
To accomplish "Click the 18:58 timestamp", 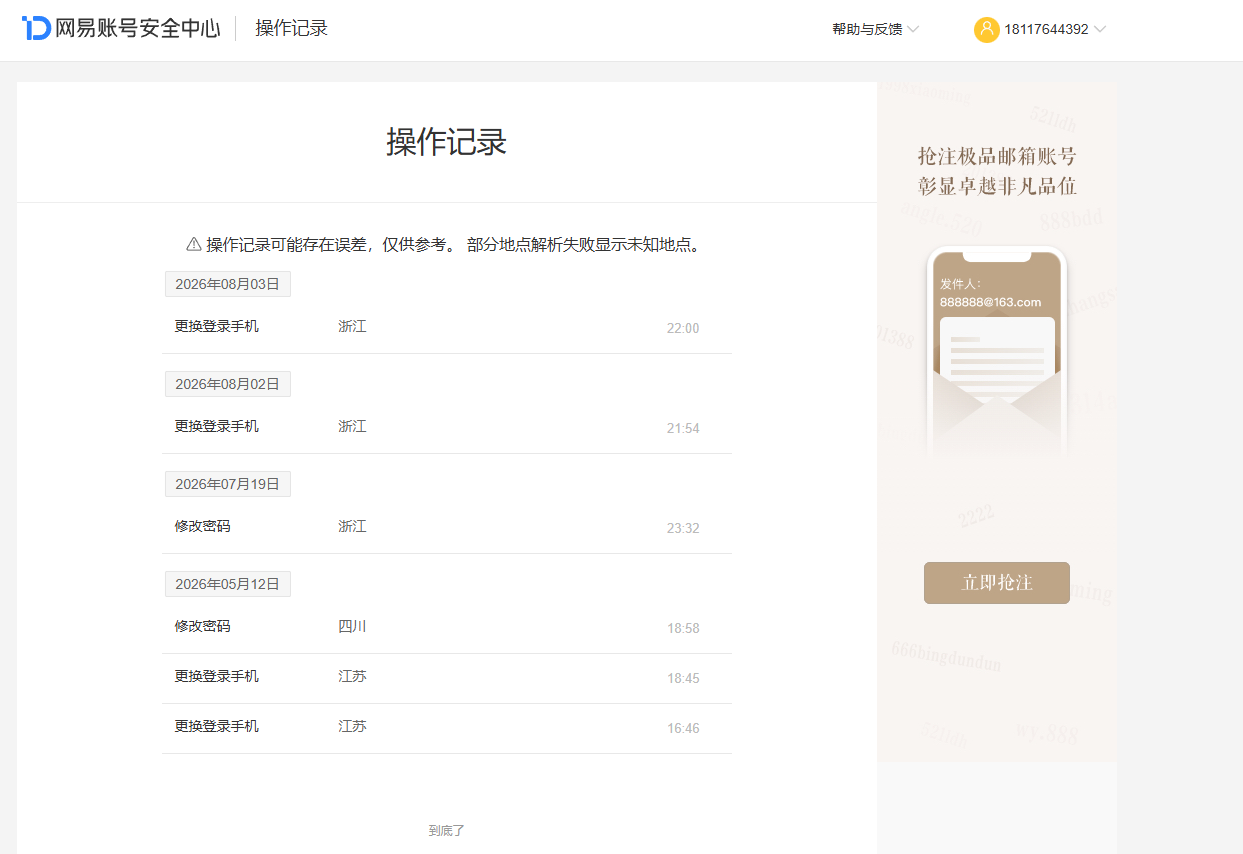I will tap(683, 628).
